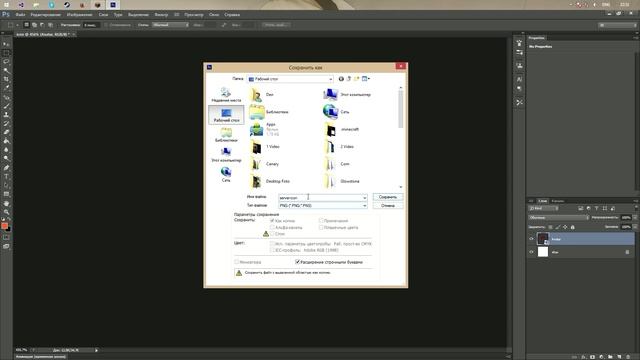This screenshot has height=360, width=640.
Task: Select the Rectangular Marquee tool
Action: click(6, 53)
